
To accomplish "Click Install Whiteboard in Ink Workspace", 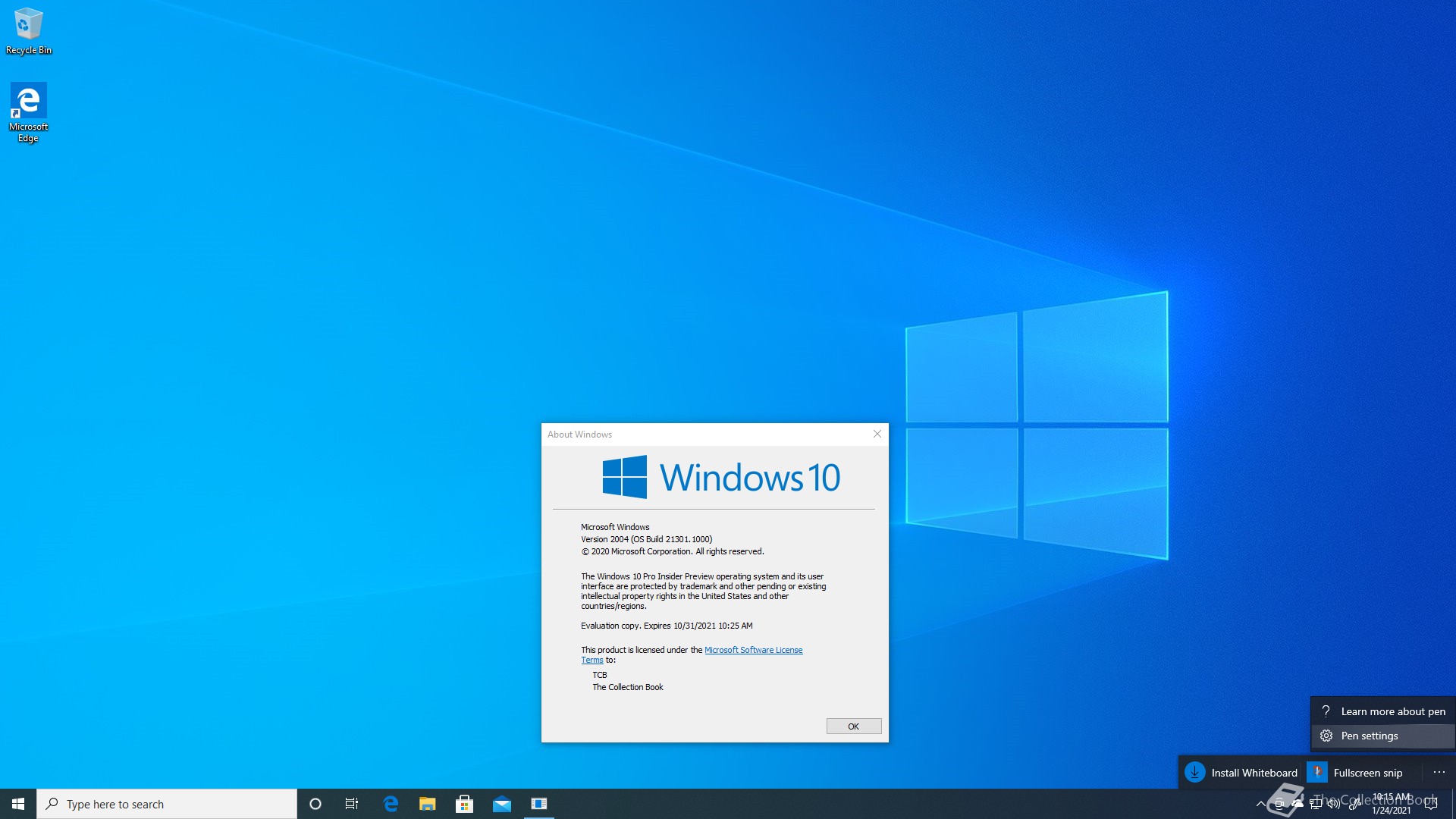I will (1241, 773).
